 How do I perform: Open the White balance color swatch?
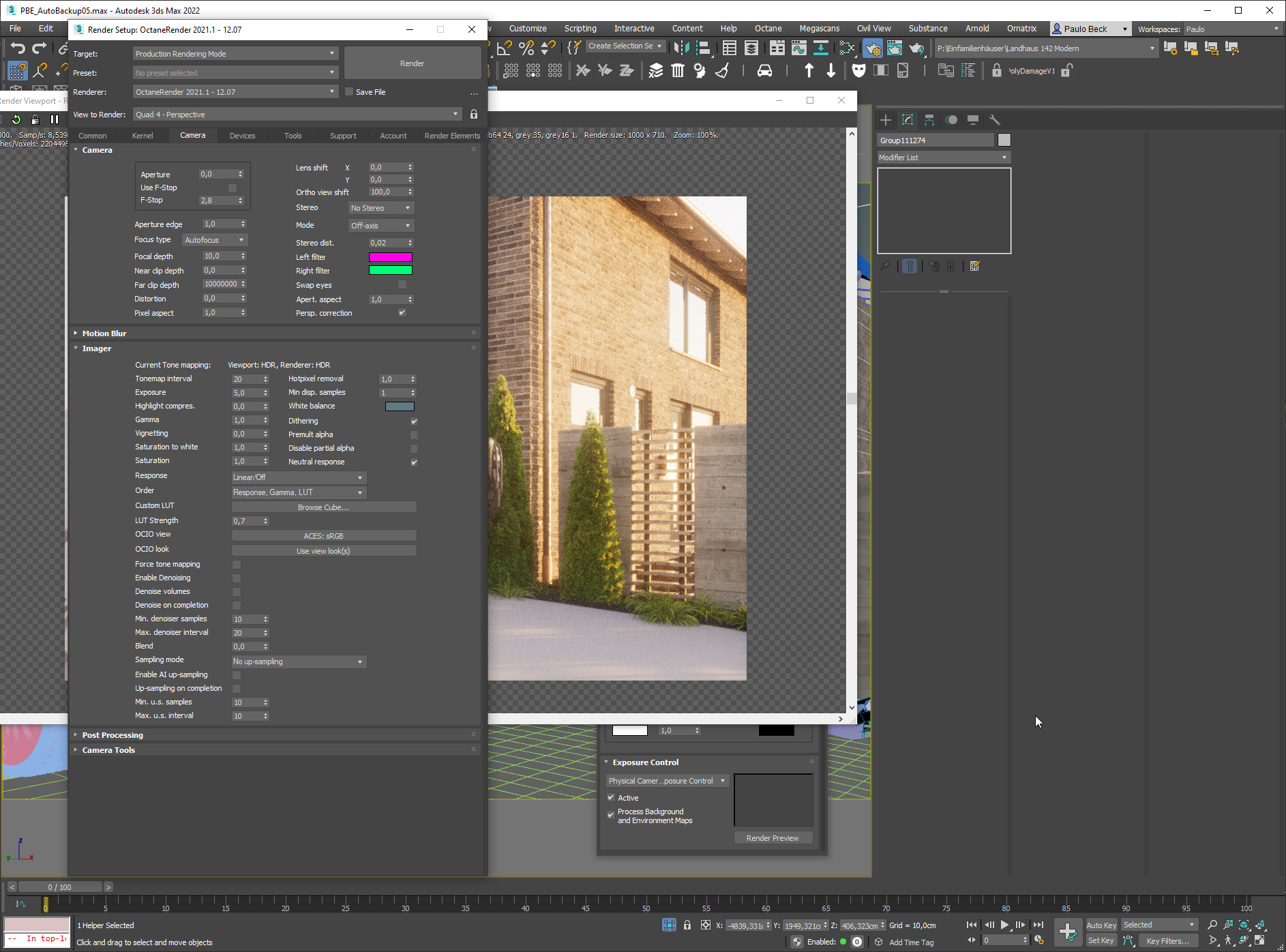coord(400,406)
